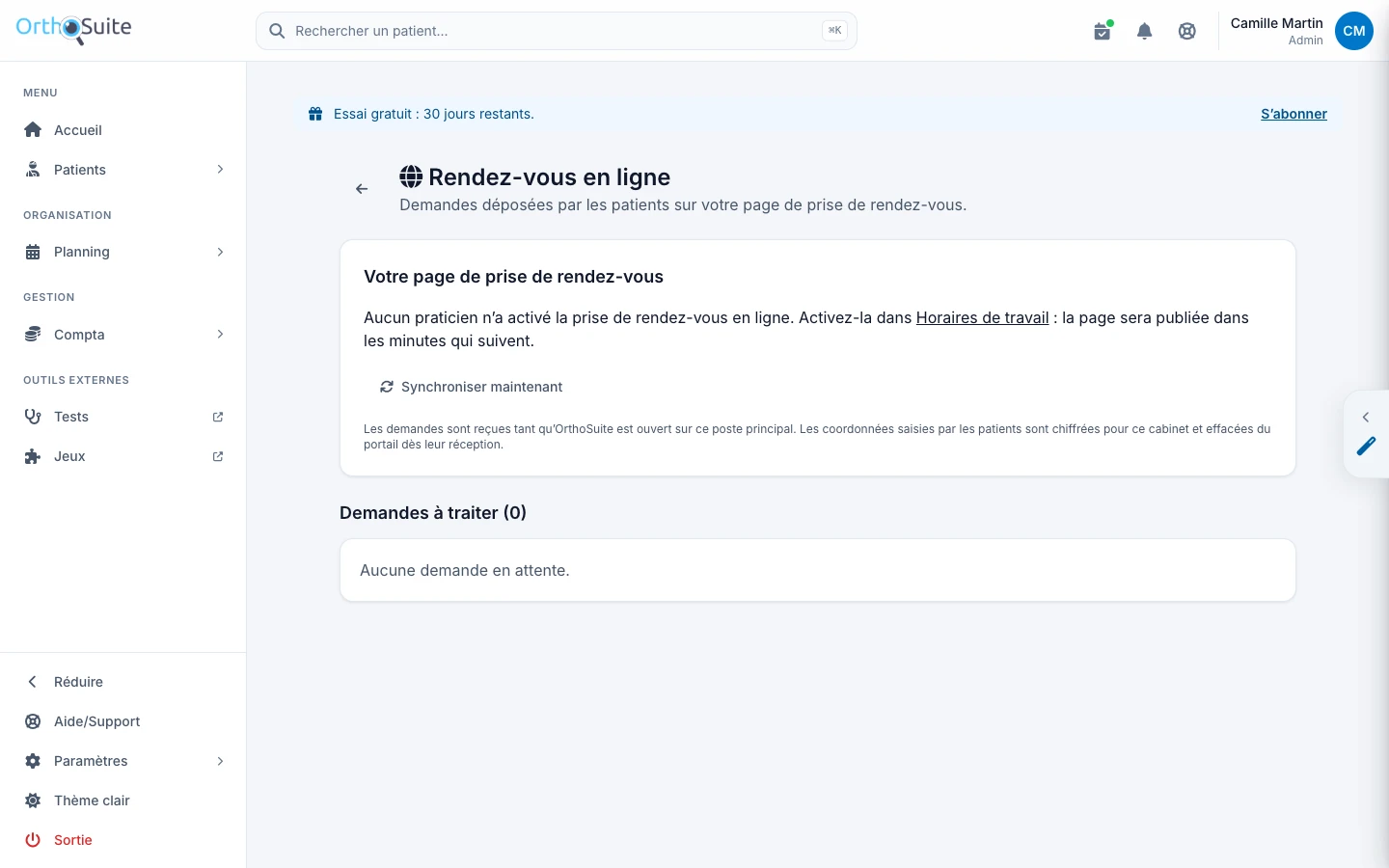Click the blue pencil edit icon

[1366, 446]
